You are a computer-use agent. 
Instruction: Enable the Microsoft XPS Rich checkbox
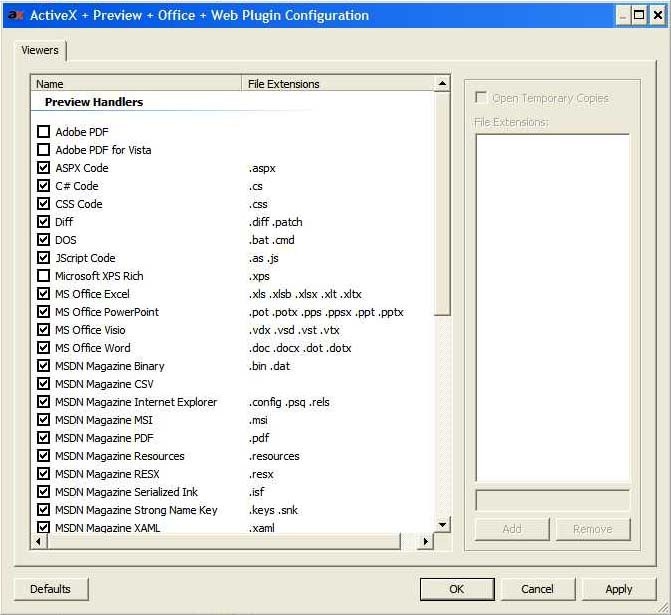(x=43, y=276)
